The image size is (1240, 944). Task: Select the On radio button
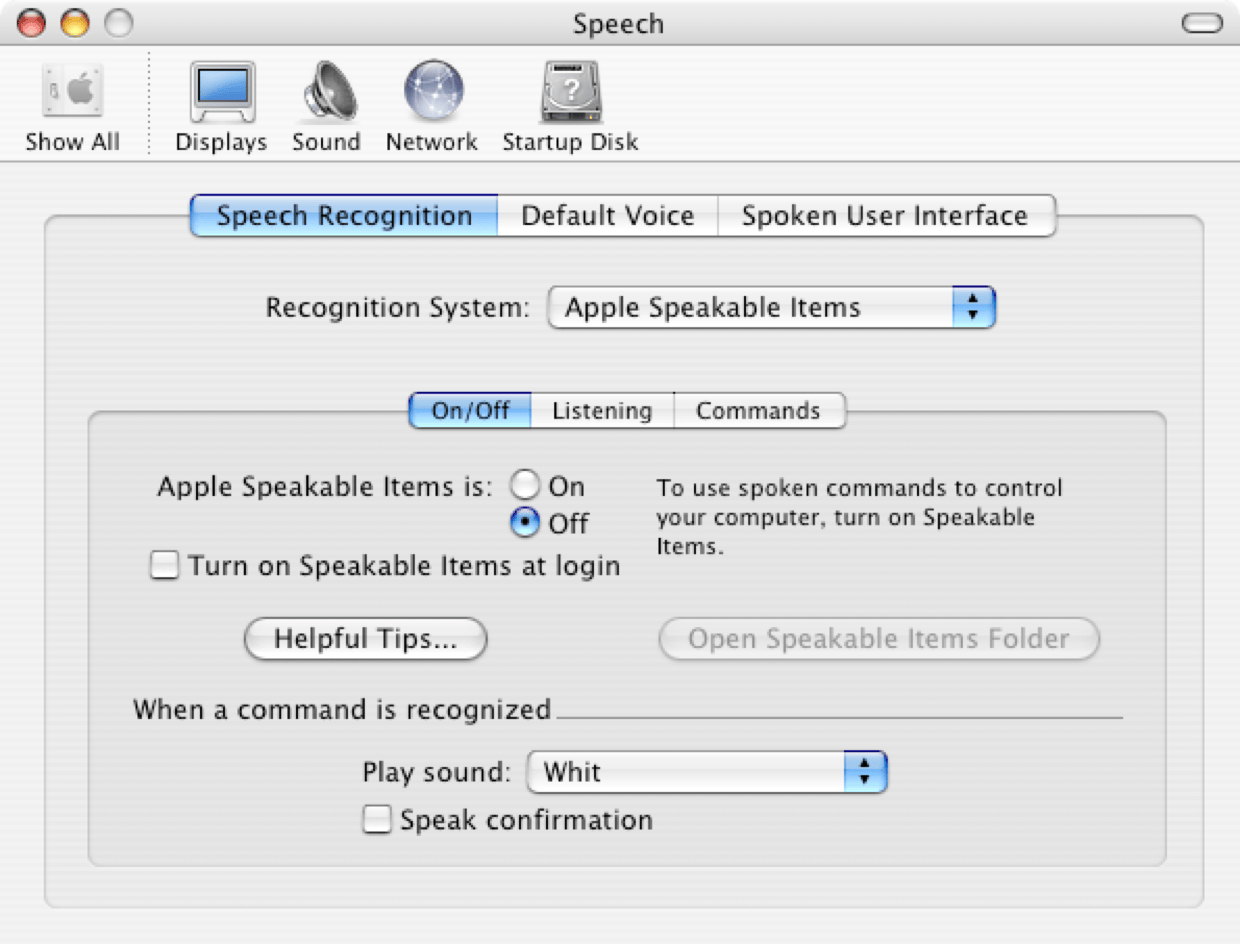point(525,487)
